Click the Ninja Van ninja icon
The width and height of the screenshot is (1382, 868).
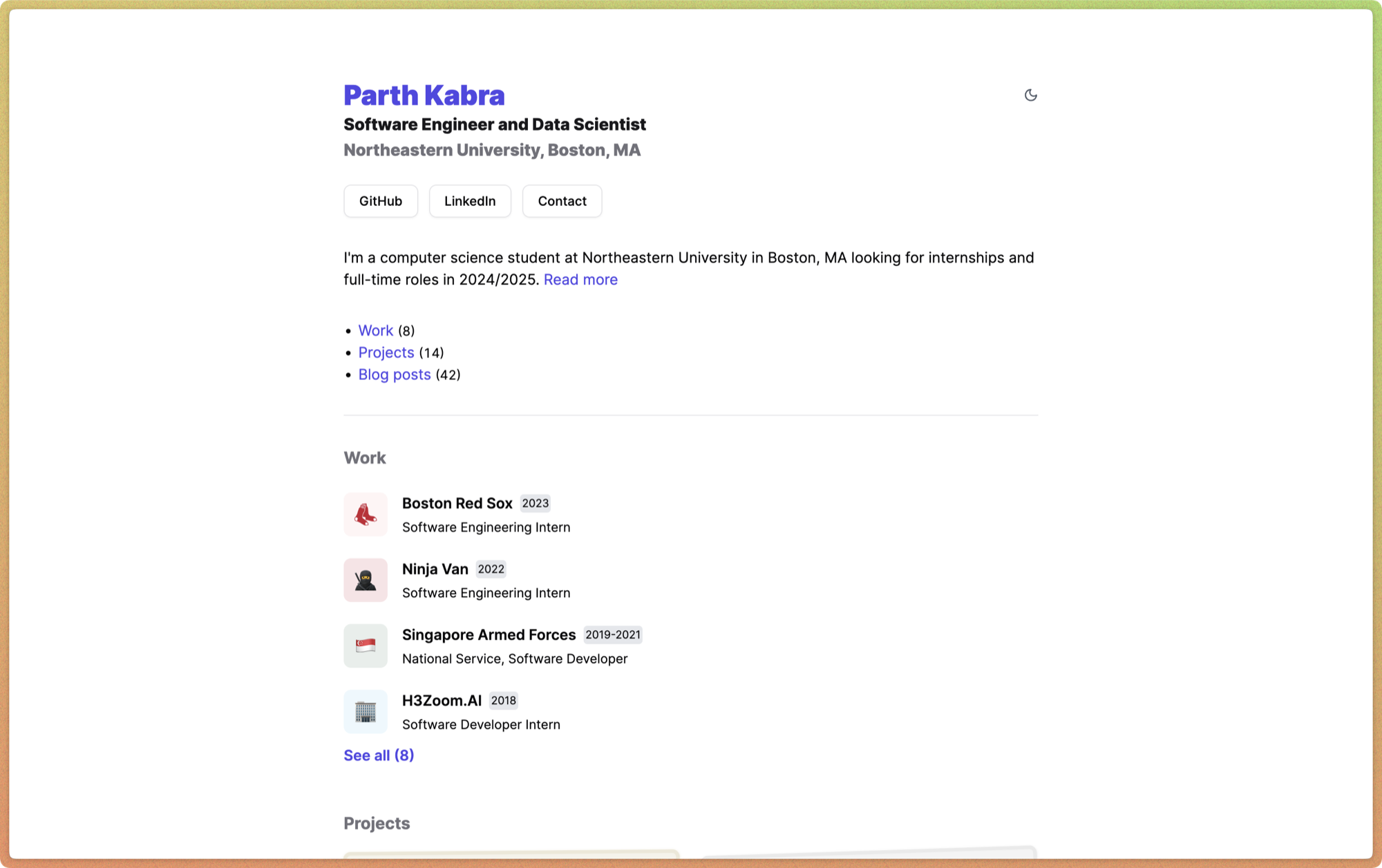[366, 580]
